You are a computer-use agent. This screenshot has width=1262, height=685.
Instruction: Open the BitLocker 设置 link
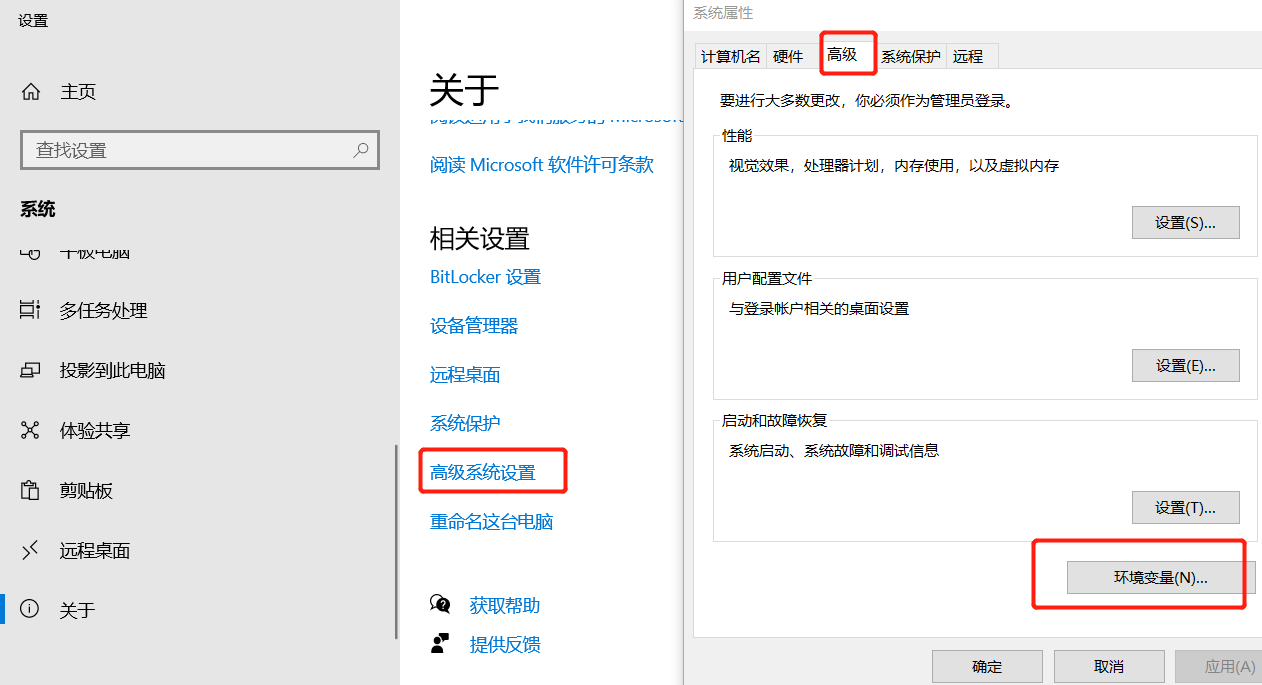tap(485, 277)
